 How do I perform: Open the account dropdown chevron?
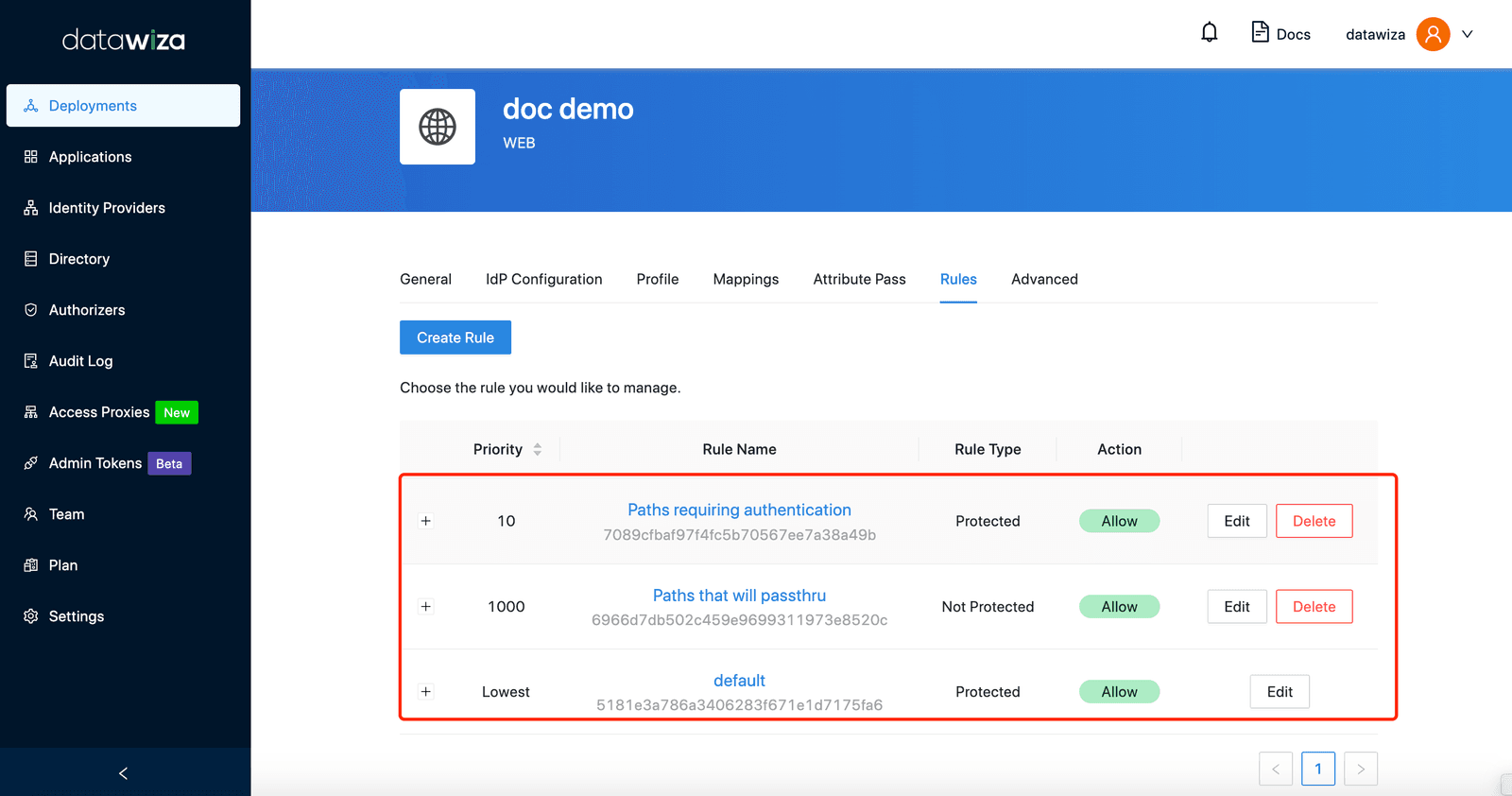point(1468,34)
